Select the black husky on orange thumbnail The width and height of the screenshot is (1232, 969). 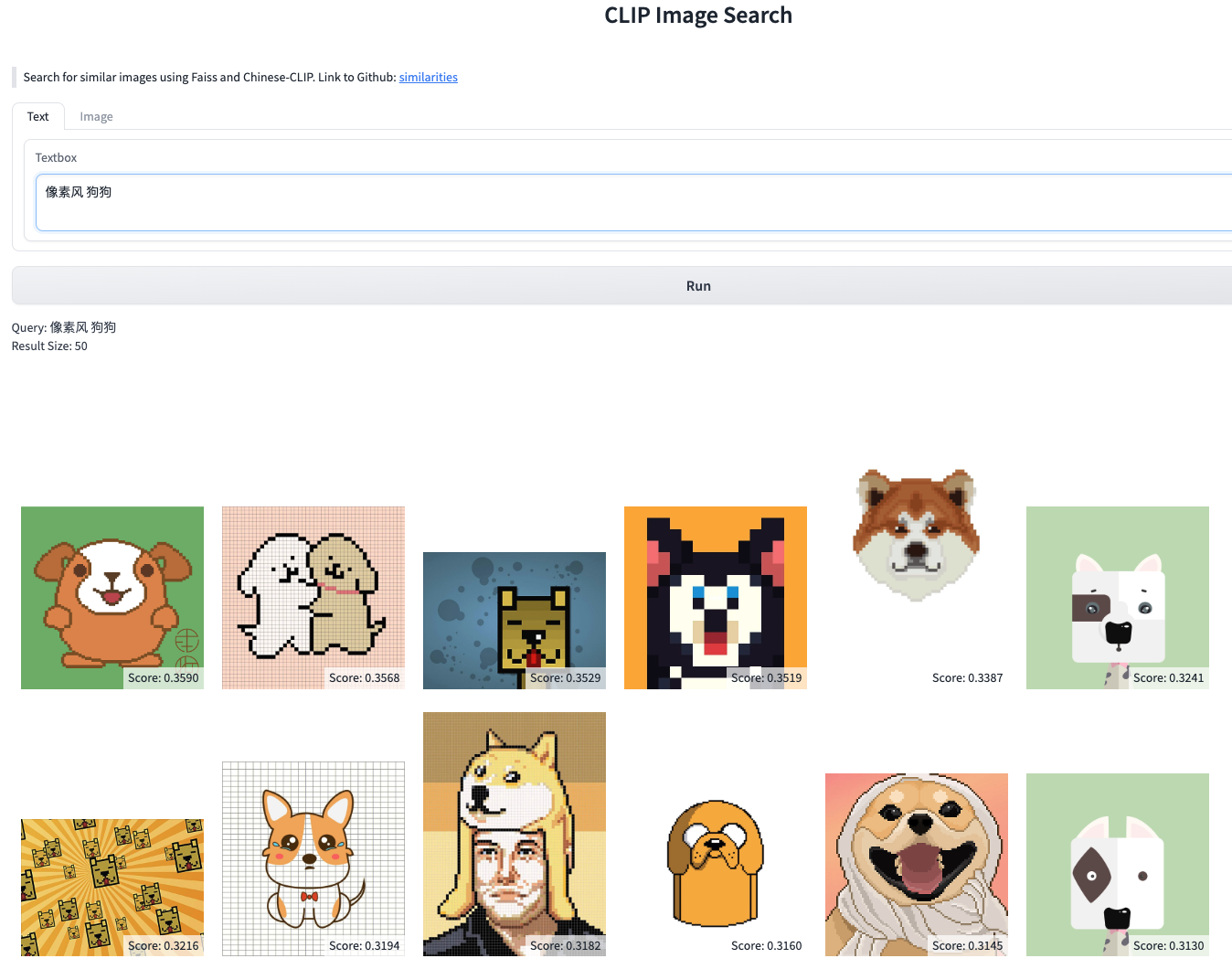point(715,594)
